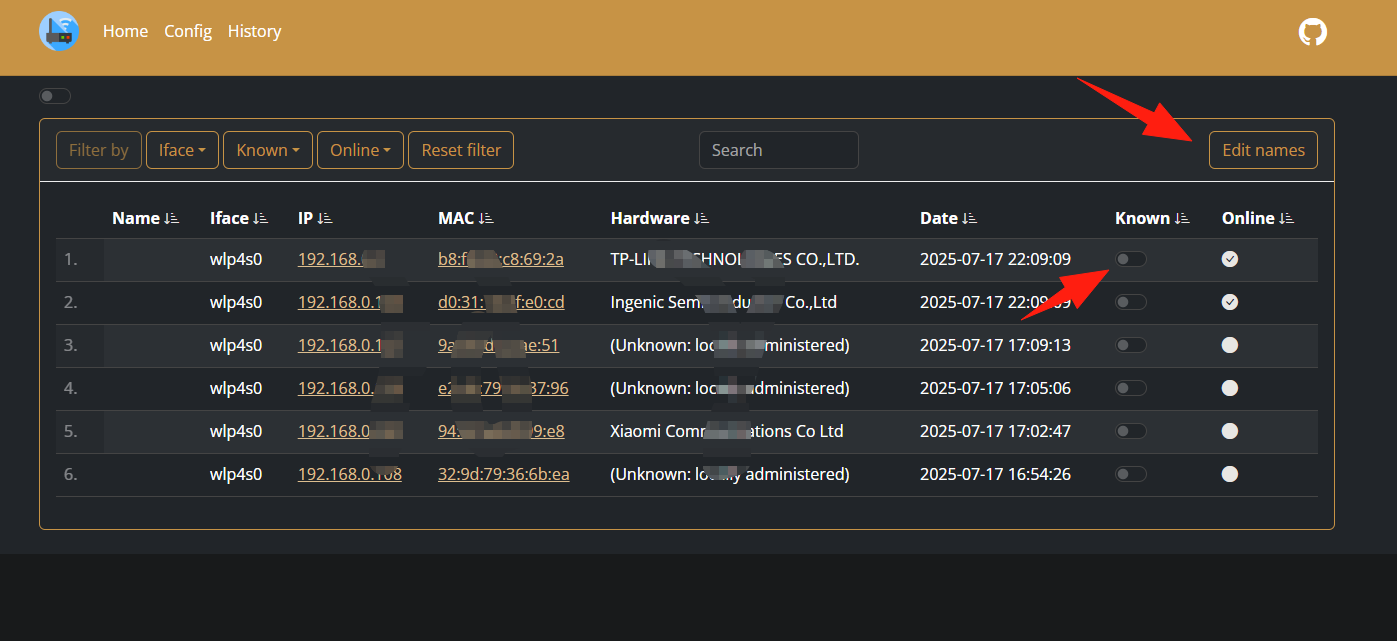
Task: Click Xiaomi Communications hardware cell
Action: [x=727, y=431]
